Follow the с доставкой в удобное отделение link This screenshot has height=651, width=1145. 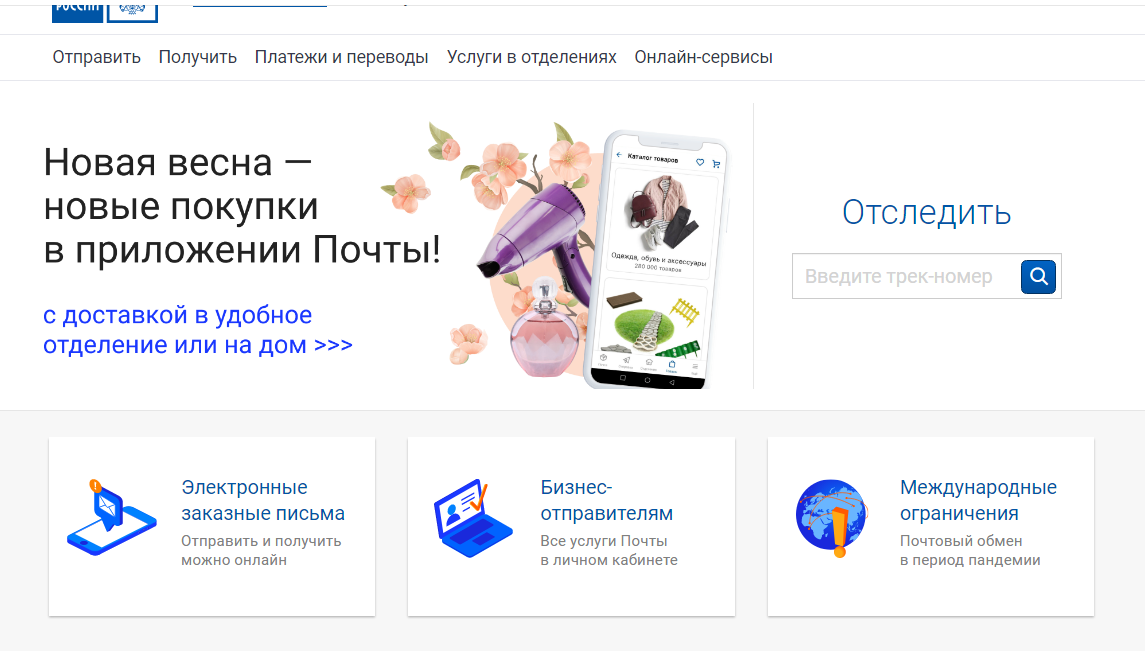coord(198,330)
